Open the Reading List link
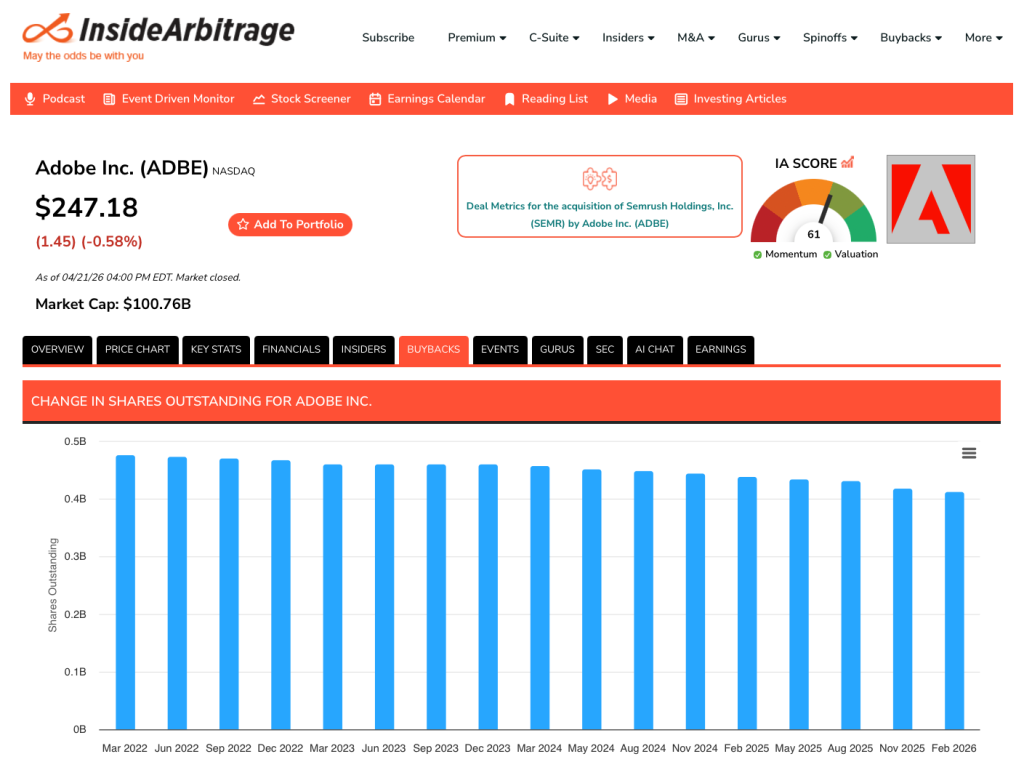 point(554,99)
